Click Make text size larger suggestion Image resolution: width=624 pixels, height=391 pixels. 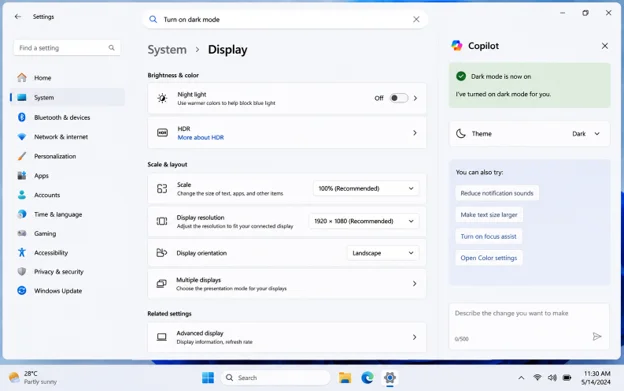click(489, 215)
